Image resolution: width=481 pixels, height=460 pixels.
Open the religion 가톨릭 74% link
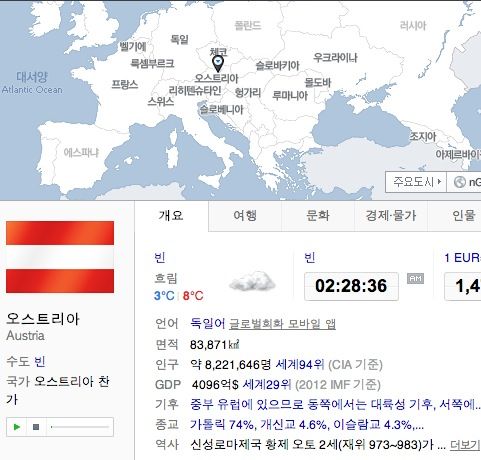tap(307, 425)
